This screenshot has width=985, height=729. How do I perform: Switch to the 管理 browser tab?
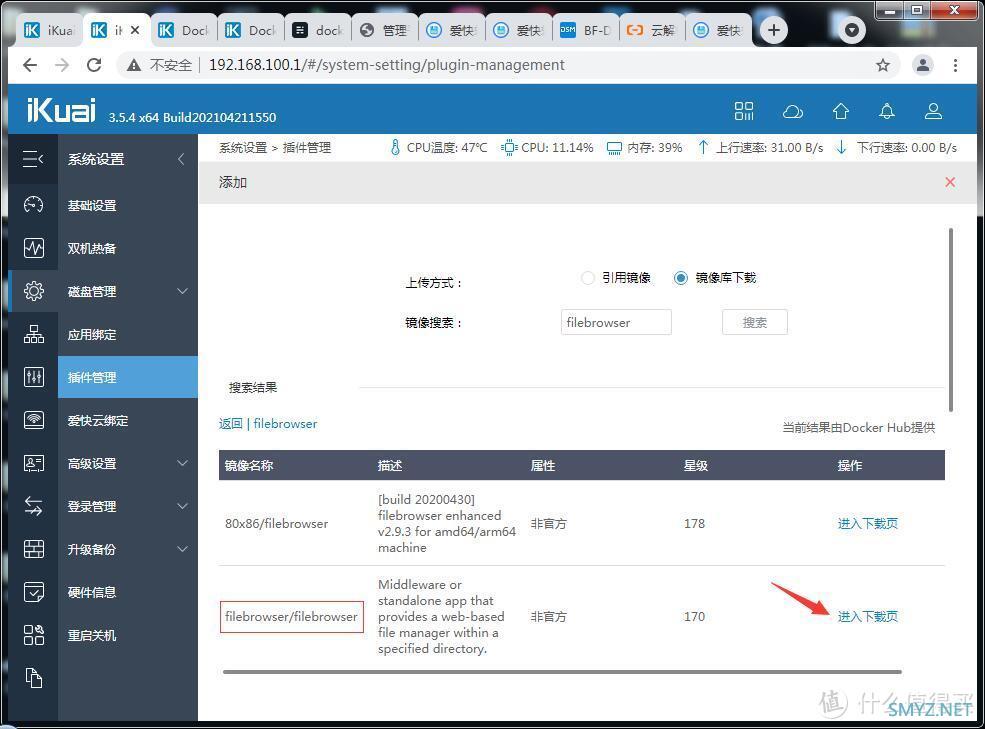click(x=384, y=30)
